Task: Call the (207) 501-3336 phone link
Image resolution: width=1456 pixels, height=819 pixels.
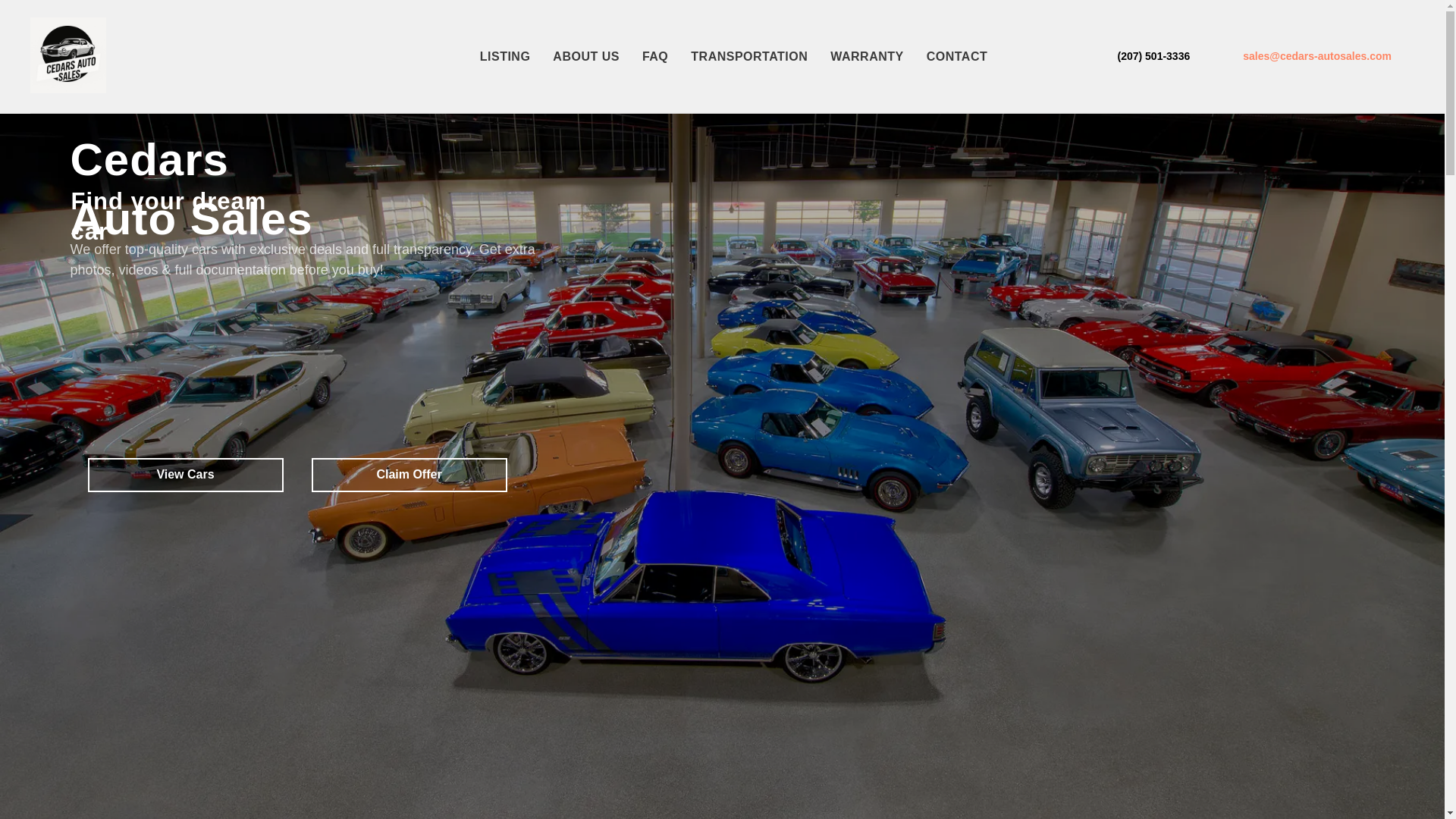Action: tap(1153, 56)
